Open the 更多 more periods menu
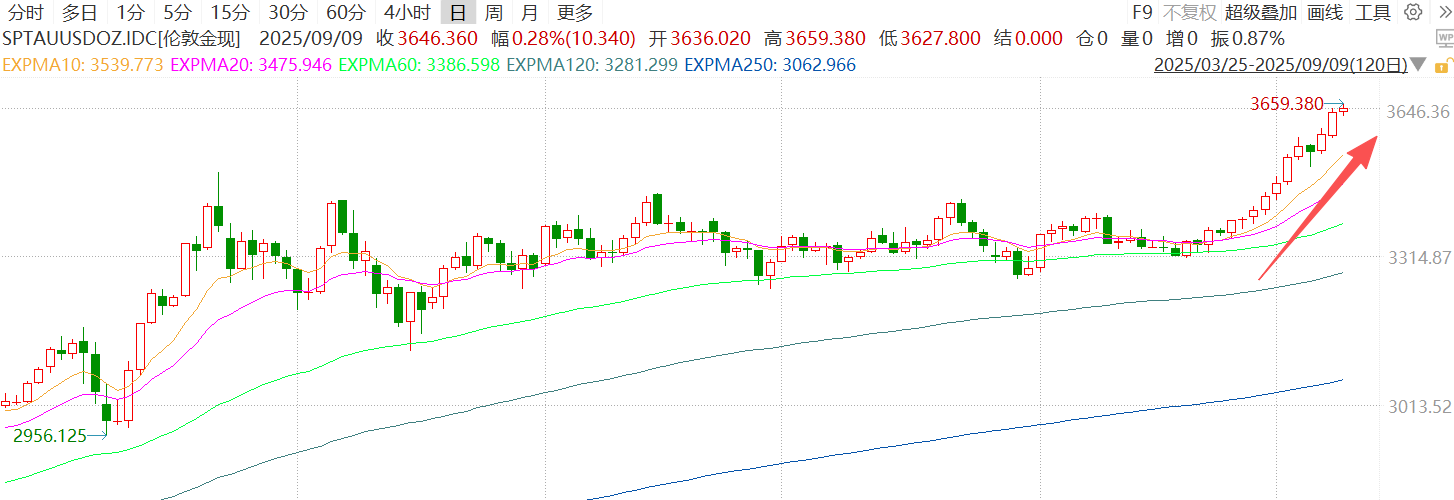Image resolution: width=1454 pixels, height=500 pixels. pyautogui.click(x=575, y=13)
